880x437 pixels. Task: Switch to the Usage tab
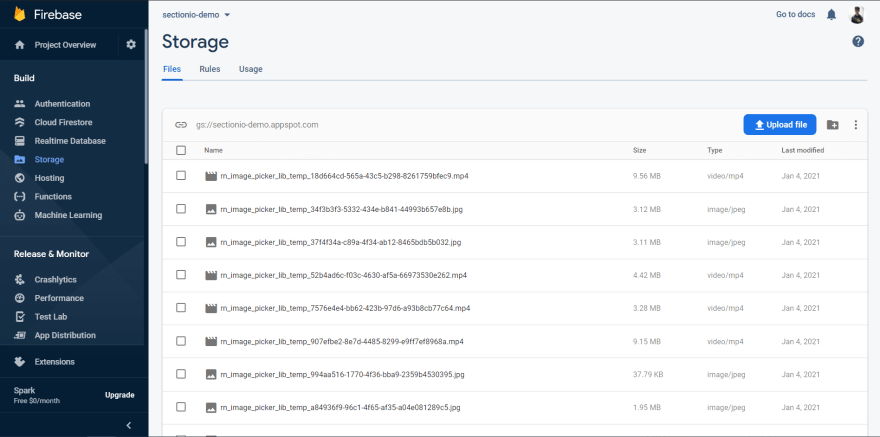coord(250,70)
